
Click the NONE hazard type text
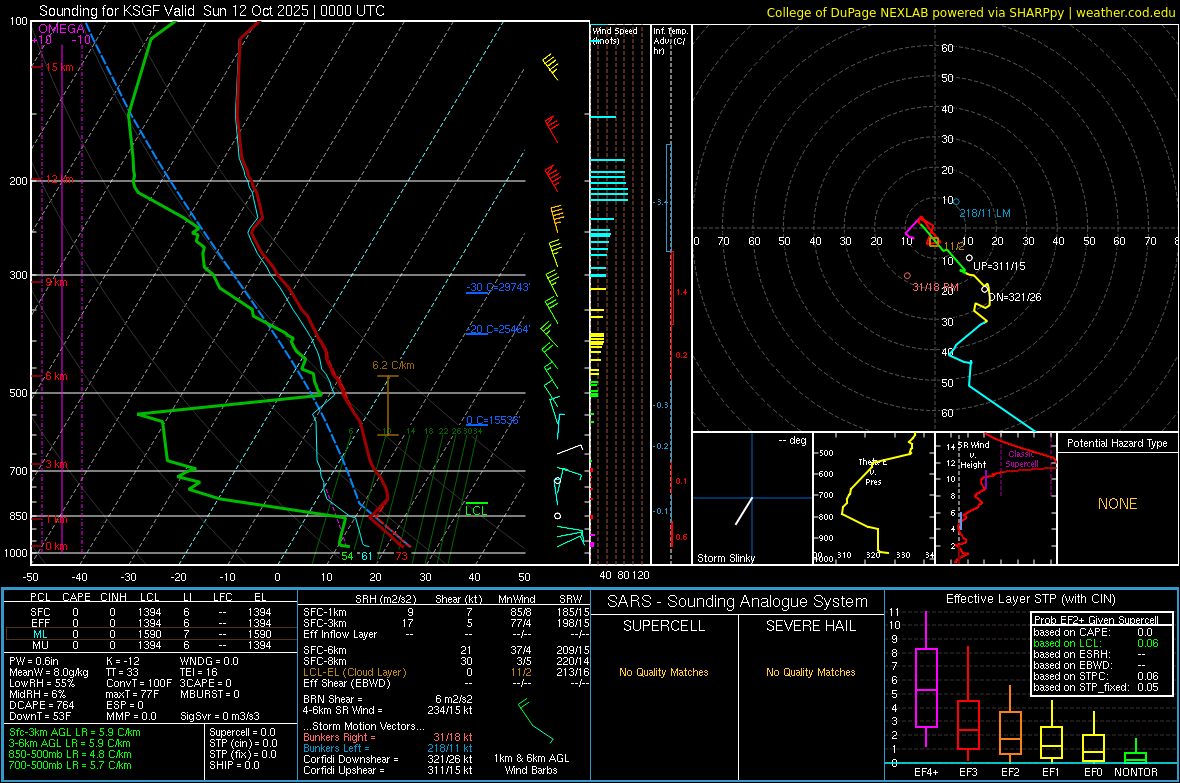click(x=1118, y=504)
